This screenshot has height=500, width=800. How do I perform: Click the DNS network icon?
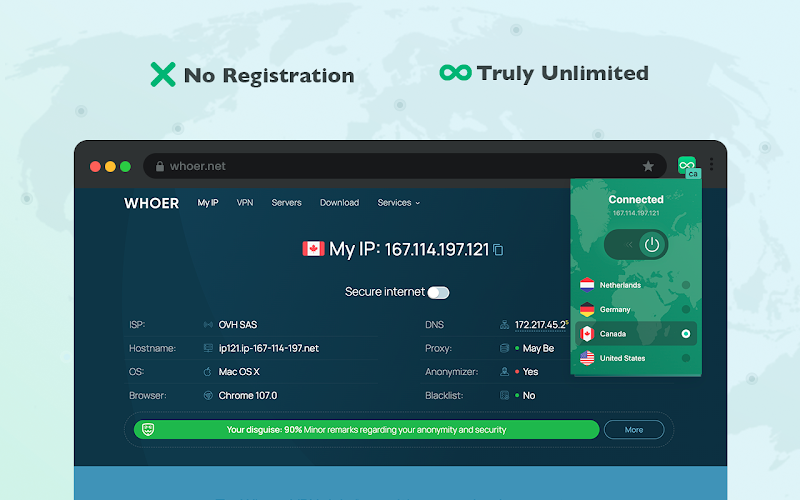click(505, 324)
